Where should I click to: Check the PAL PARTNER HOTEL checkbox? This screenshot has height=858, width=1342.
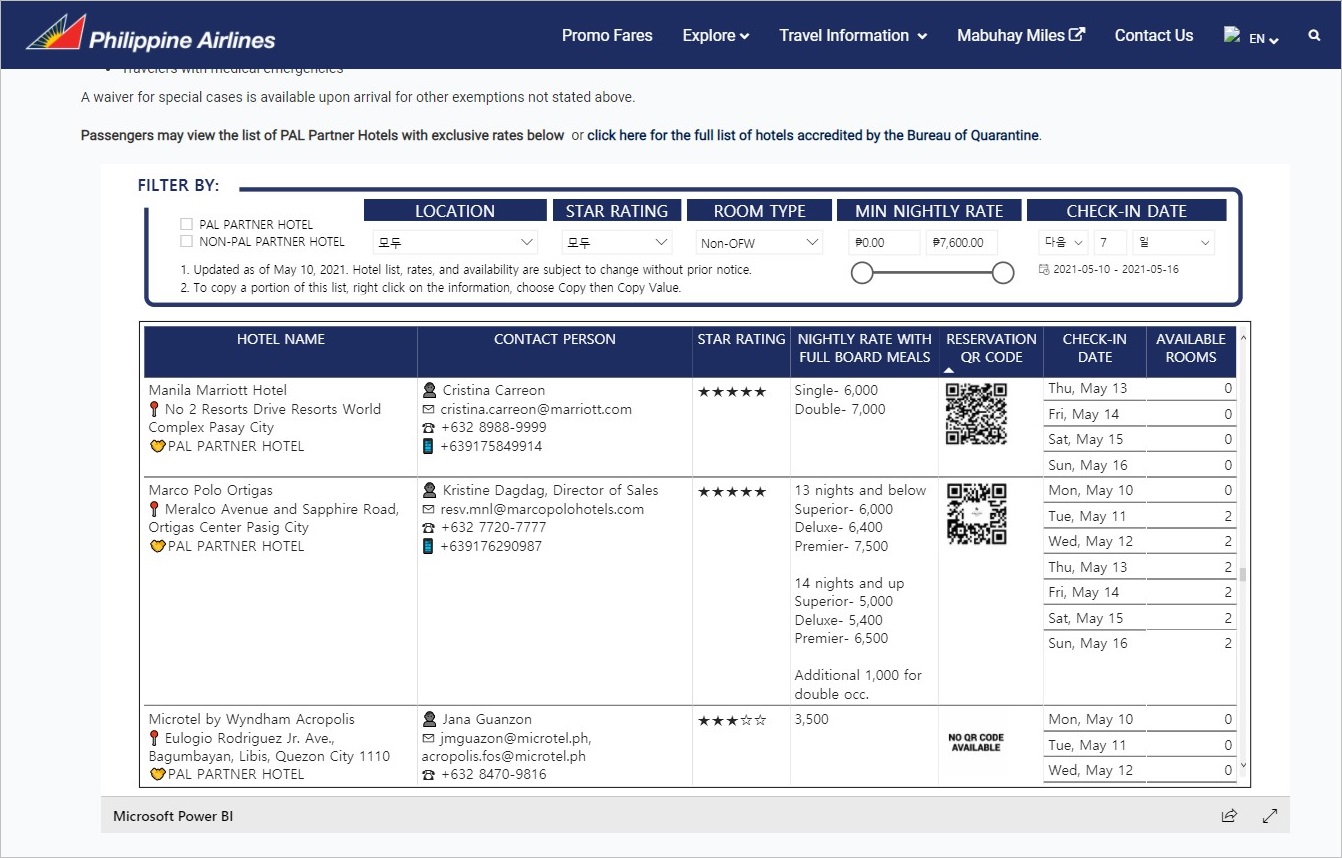pyautogui.click(x=186, y=224)
